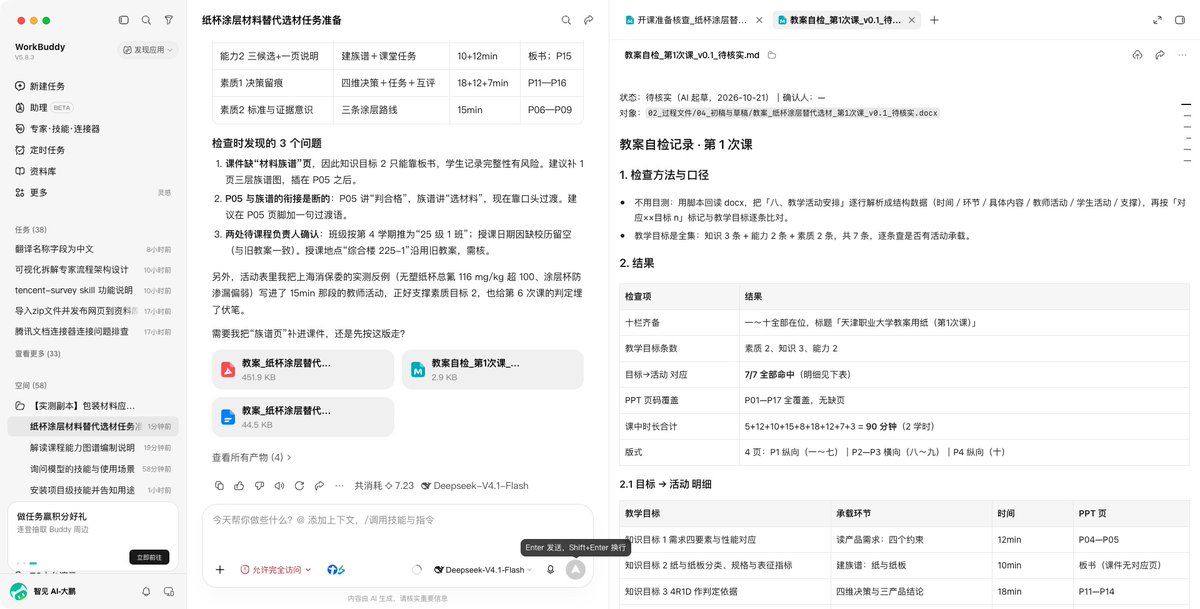Open task 可视化拆解专家流程架构设计
The image size is (1200, 609).
click(x=93, y=269)
